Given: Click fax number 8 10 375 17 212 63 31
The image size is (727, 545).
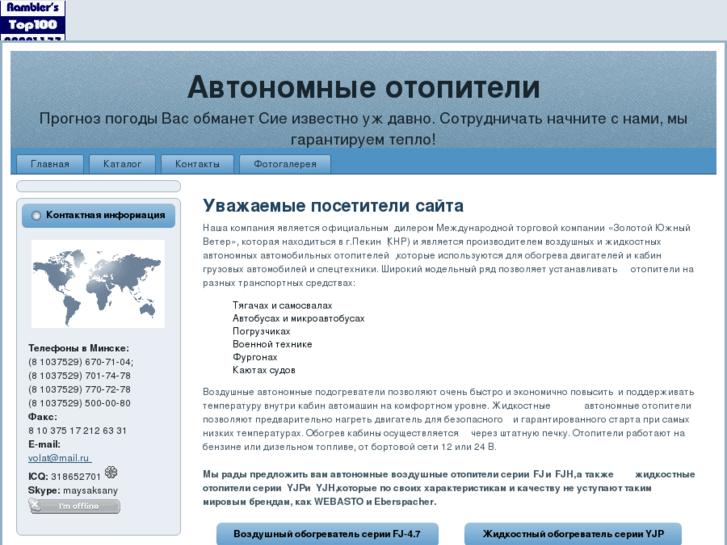Looking at the screenshot, I should [x=77, y=431].
